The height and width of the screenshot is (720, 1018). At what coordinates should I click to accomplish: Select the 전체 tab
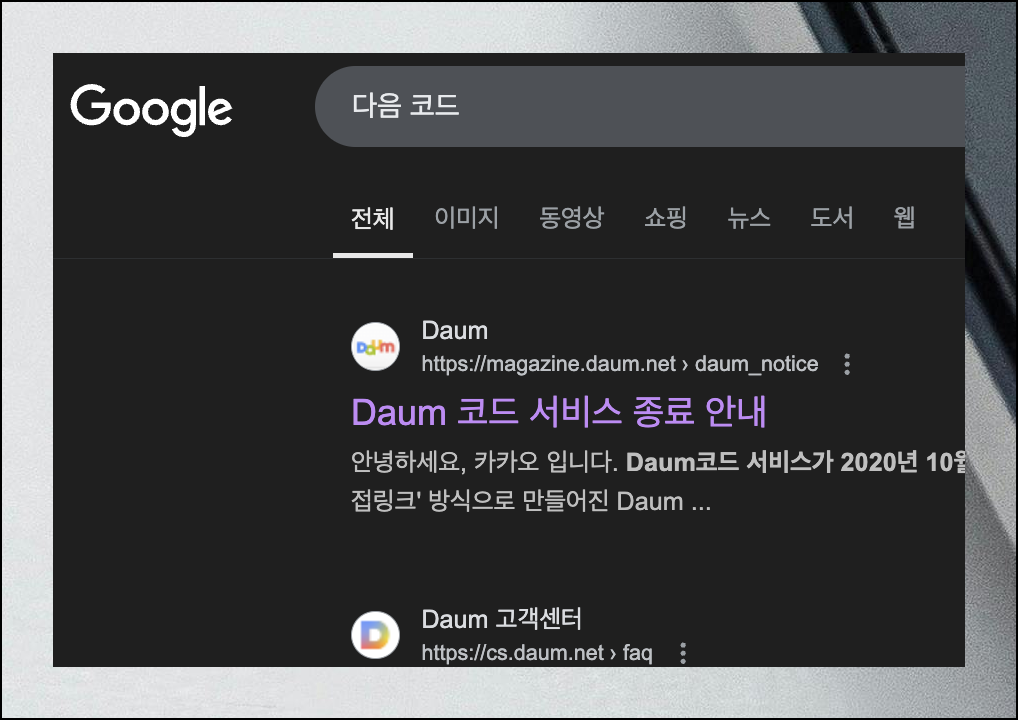(373, 218)
